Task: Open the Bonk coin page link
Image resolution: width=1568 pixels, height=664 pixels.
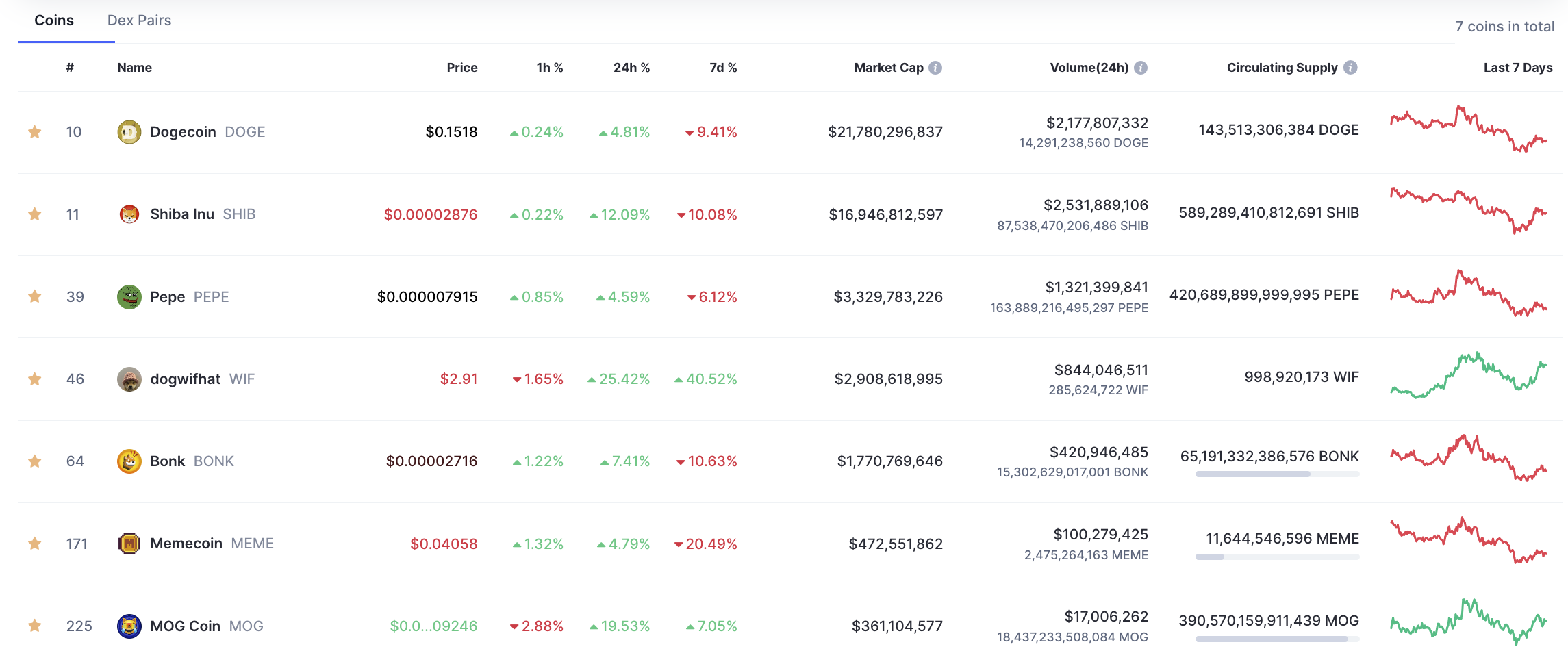Action: coord(192,461)
